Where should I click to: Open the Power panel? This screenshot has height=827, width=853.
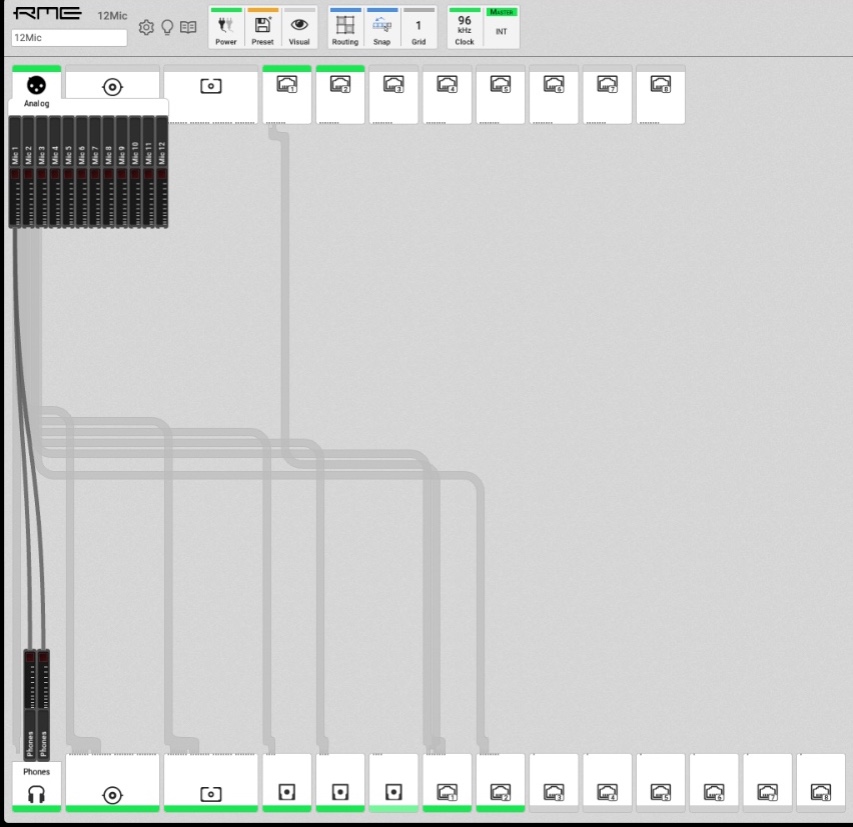point(226,29)
